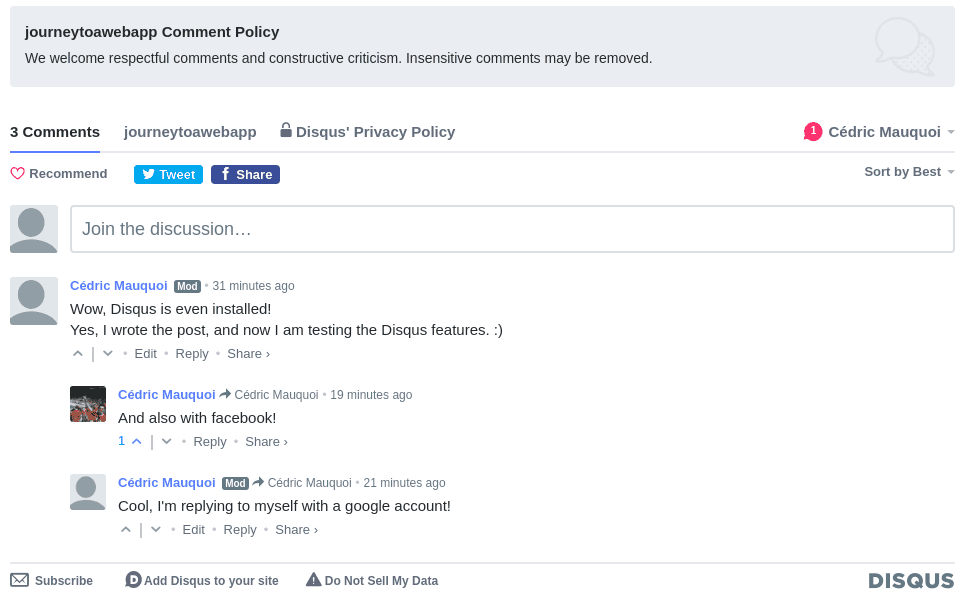The width and height of the screenshot is (980, 601).
Task: Click the photo avatar of the facebook comment
Action: pyautogui.click(x=88, y=404)
